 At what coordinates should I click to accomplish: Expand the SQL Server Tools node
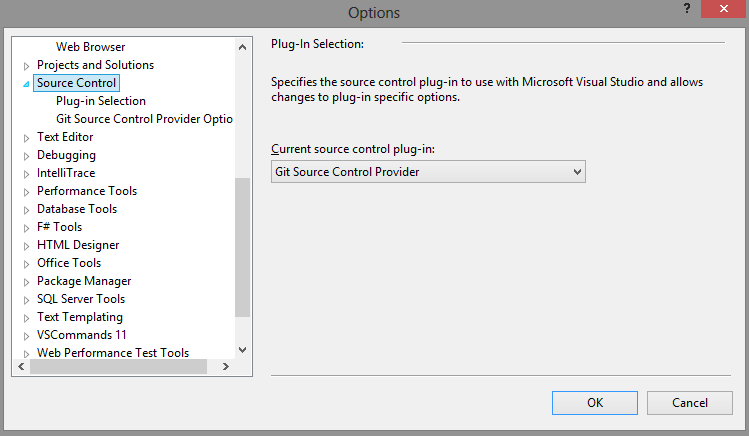tap(27, 300)
